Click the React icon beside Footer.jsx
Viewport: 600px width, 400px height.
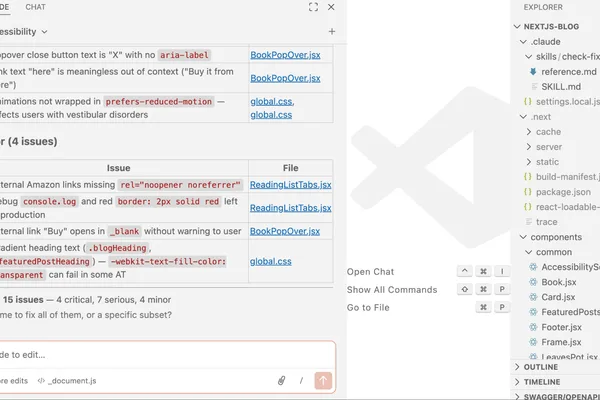[x=533, y=327]
